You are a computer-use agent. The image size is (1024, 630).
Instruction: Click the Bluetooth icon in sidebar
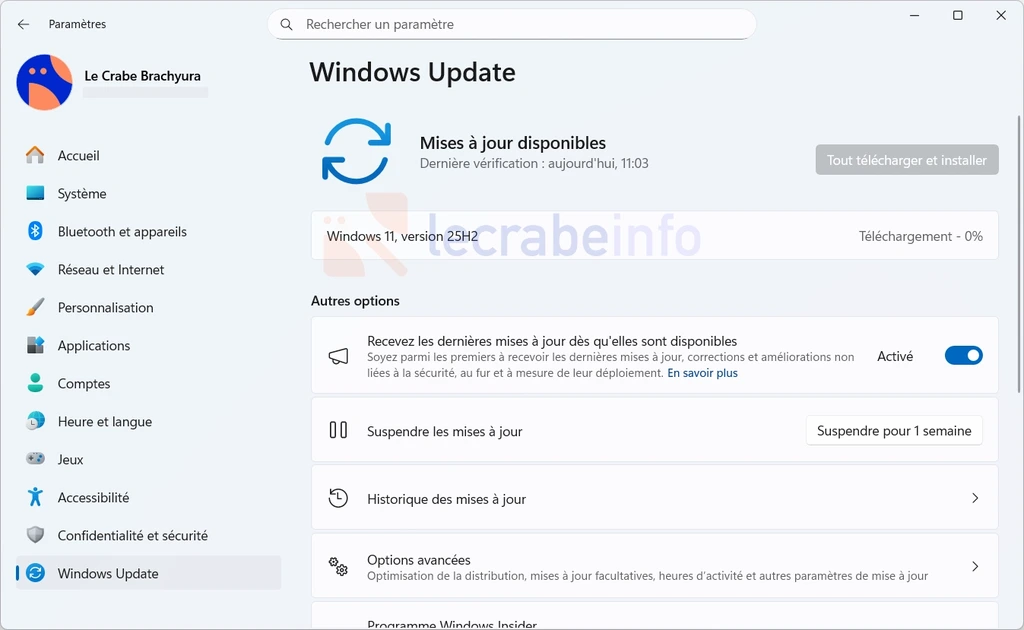pyautogui.click(x=35, y=231)
